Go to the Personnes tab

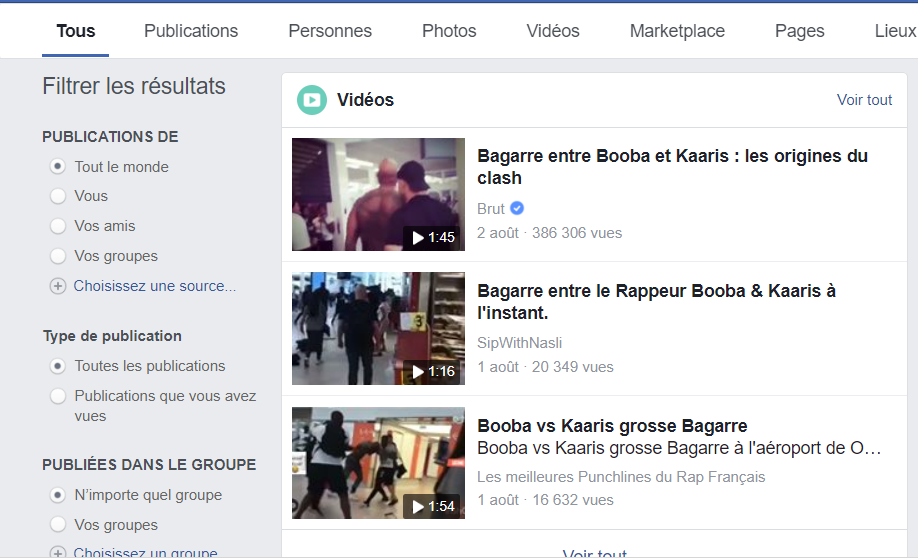330,31
